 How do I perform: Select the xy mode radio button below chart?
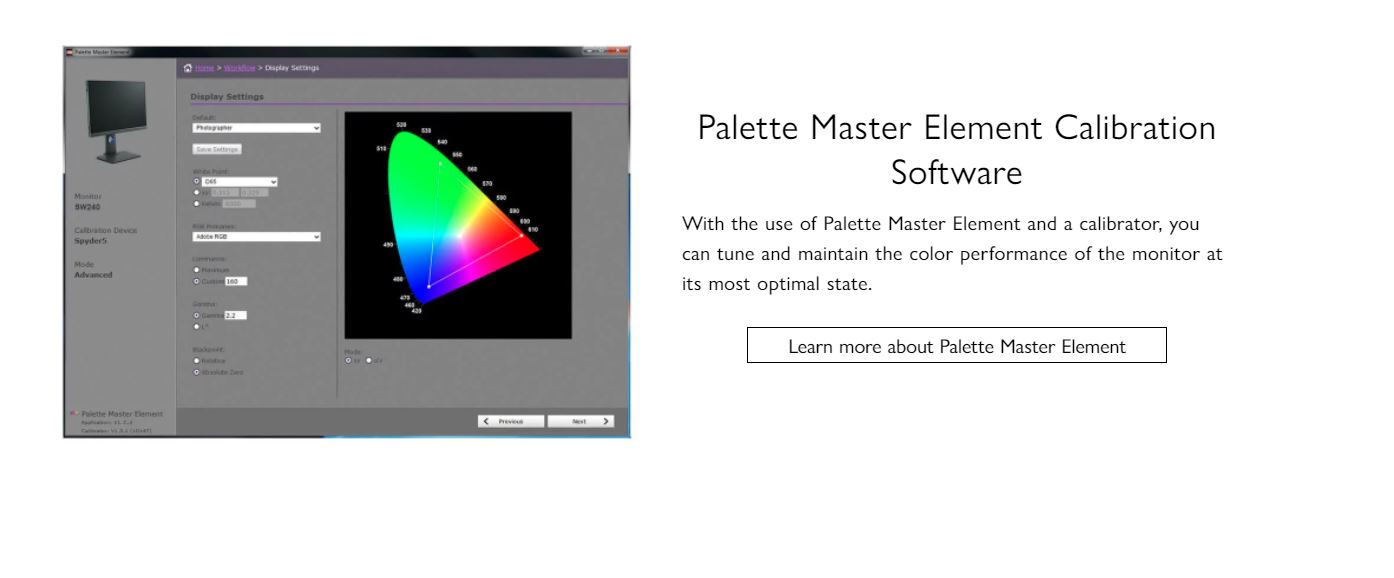348,360
